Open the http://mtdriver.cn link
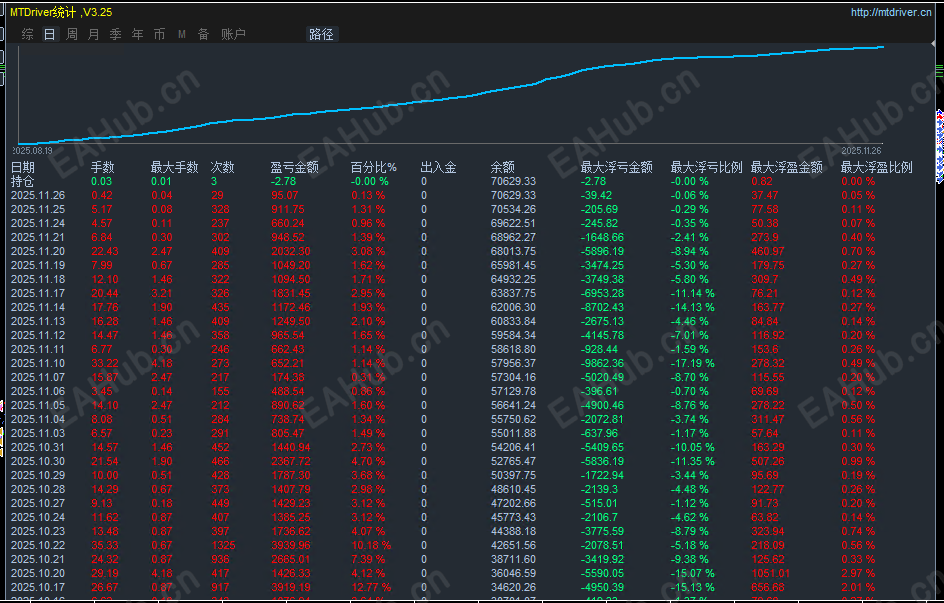 pyautogui.click(x=891, y=12)
